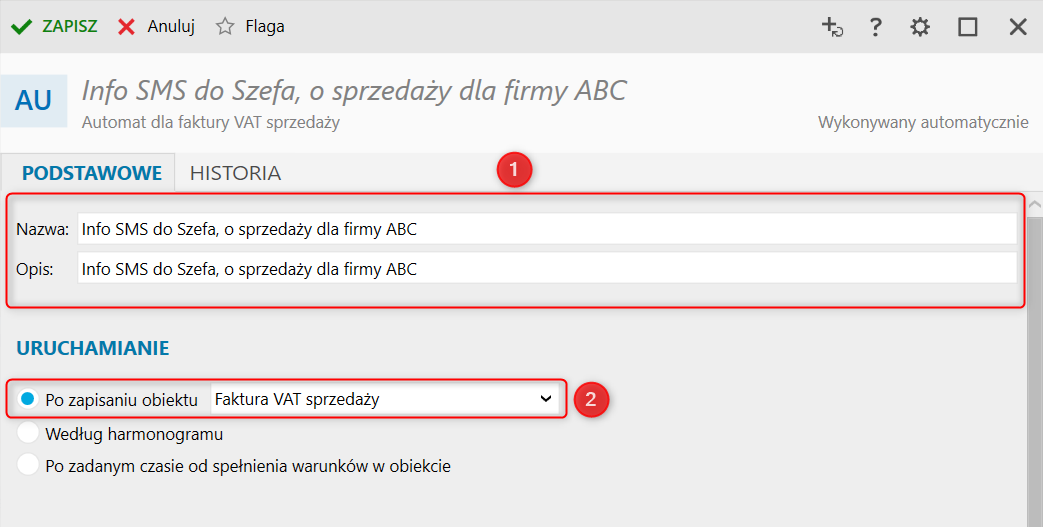Screen dimensions: 1043x527
Task: Click into the Nazwa text field
Action: (546, 229)
